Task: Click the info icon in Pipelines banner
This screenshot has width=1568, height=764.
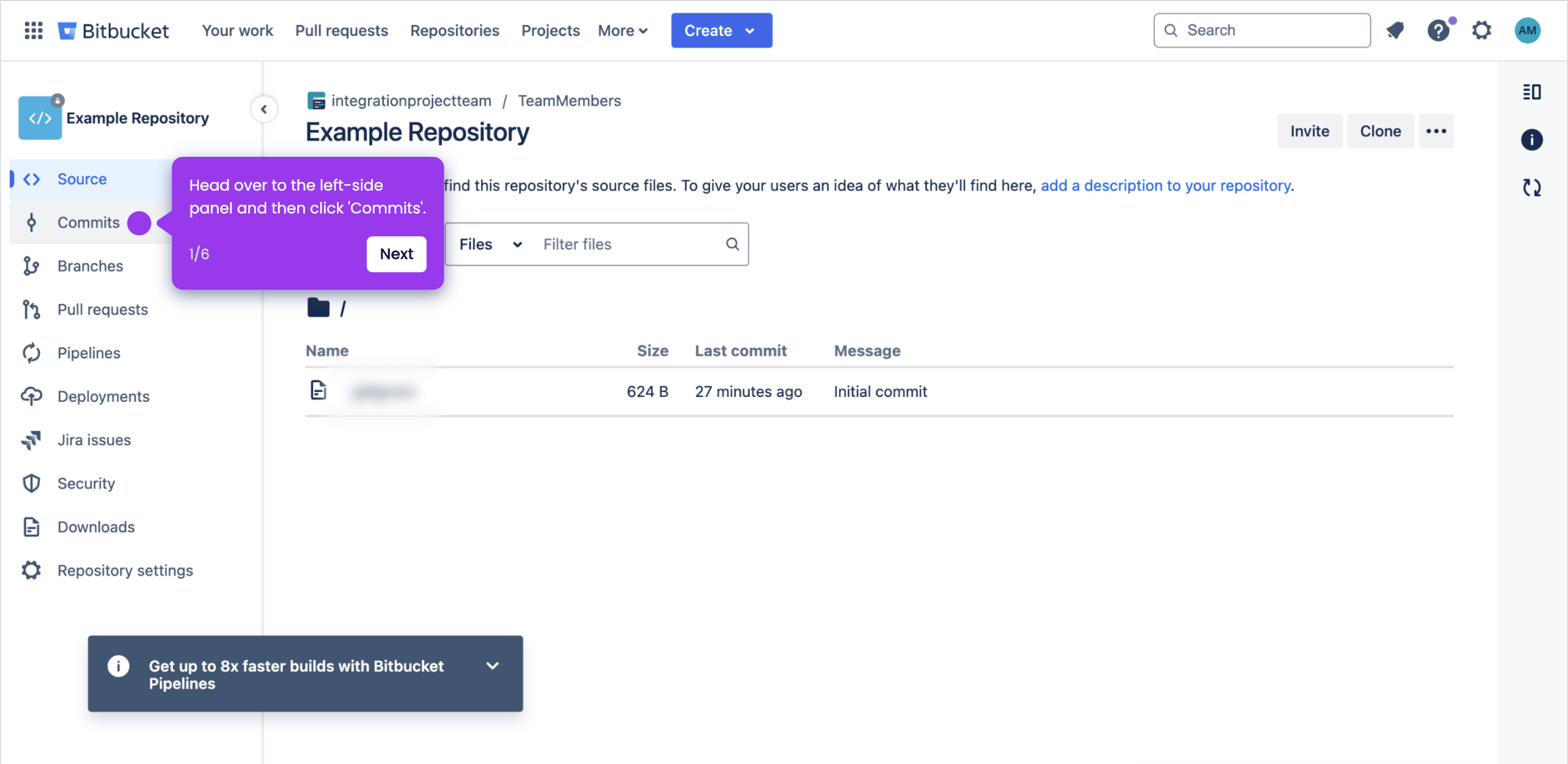Action: point(118,666)
